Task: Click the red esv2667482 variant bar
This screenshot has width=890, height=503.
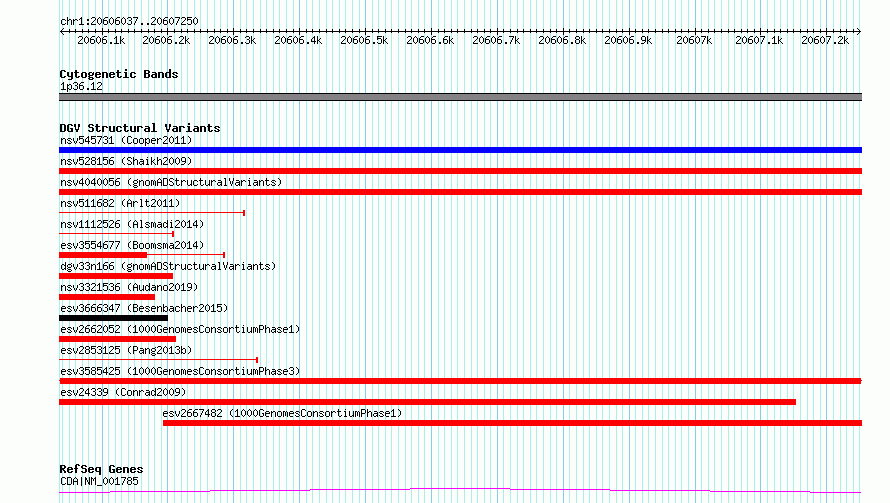Action: [513, 423]
